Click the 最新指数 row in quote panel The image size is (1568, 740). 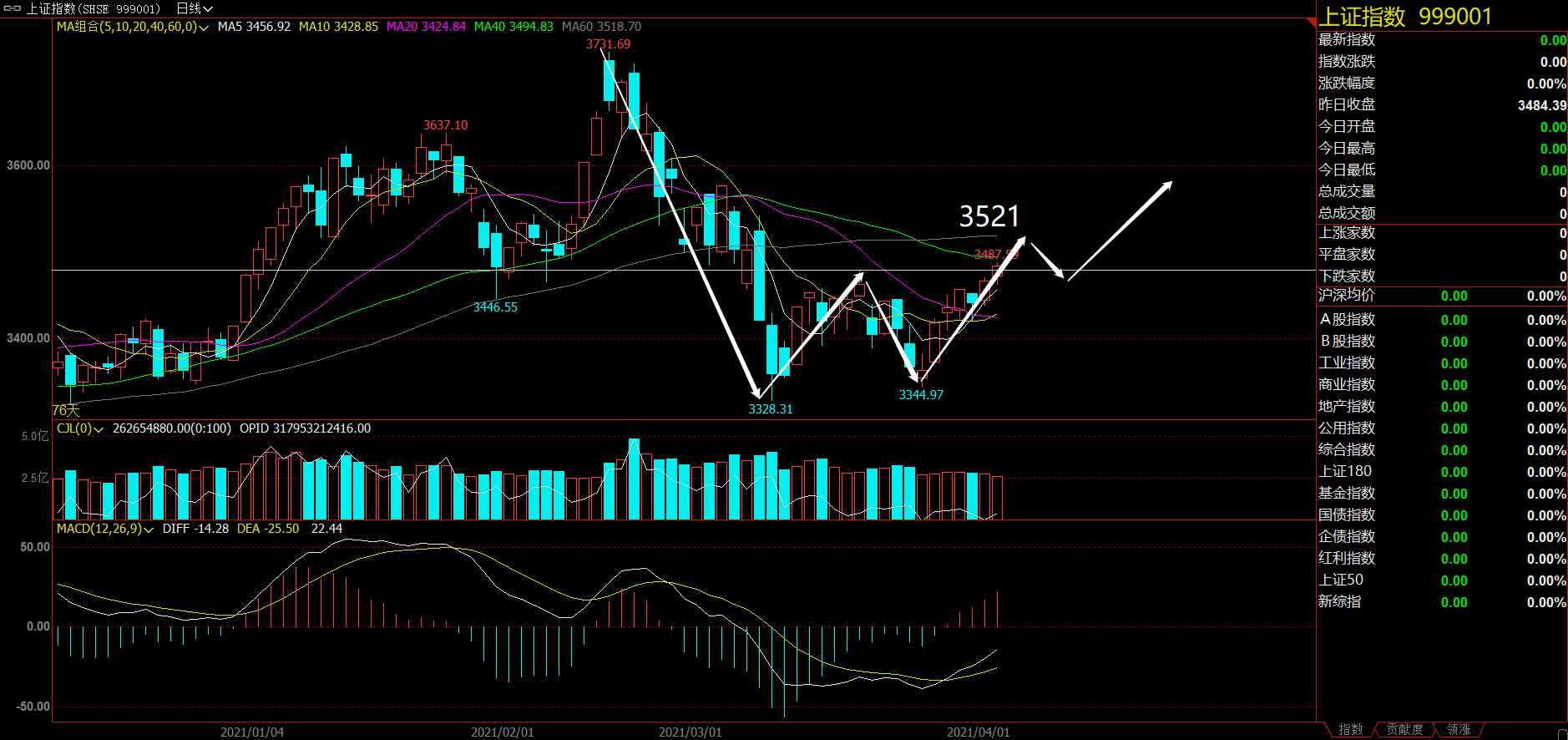click(1442, 40)
